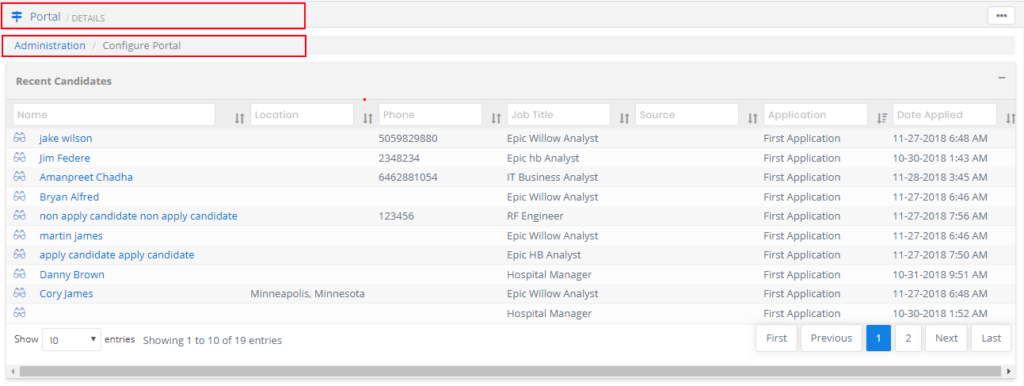Toggle Application column sort order icon
Viewport: 1024px width, 386px height.
[x=882, y=118]
